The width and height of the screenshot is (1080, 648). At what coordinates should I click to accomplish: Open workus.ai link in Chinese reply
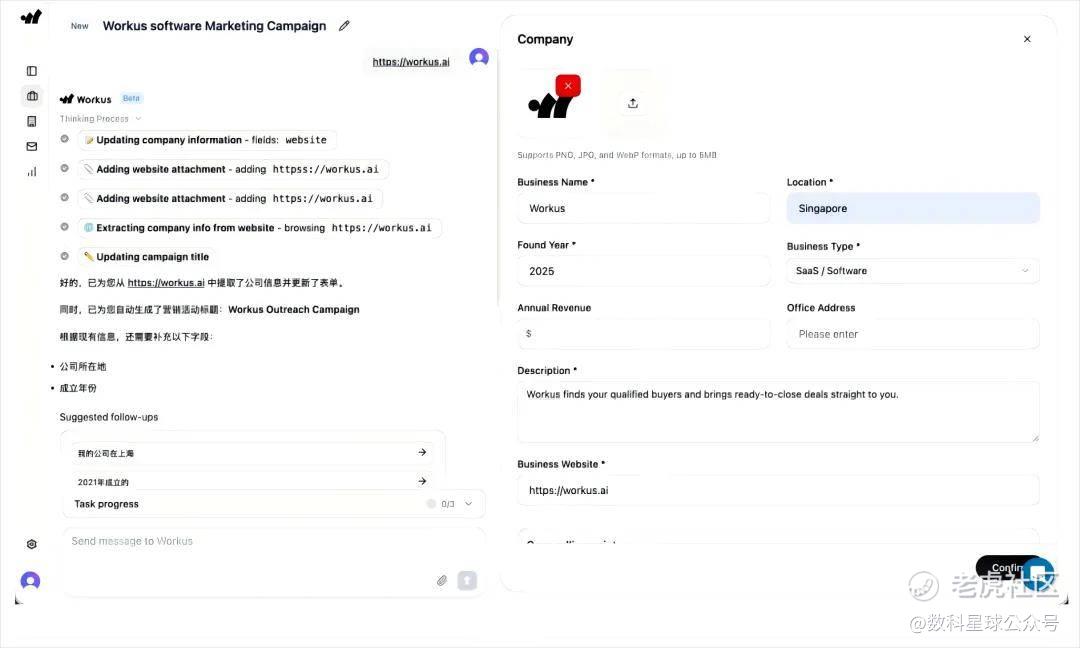click(x=166, y=282)
